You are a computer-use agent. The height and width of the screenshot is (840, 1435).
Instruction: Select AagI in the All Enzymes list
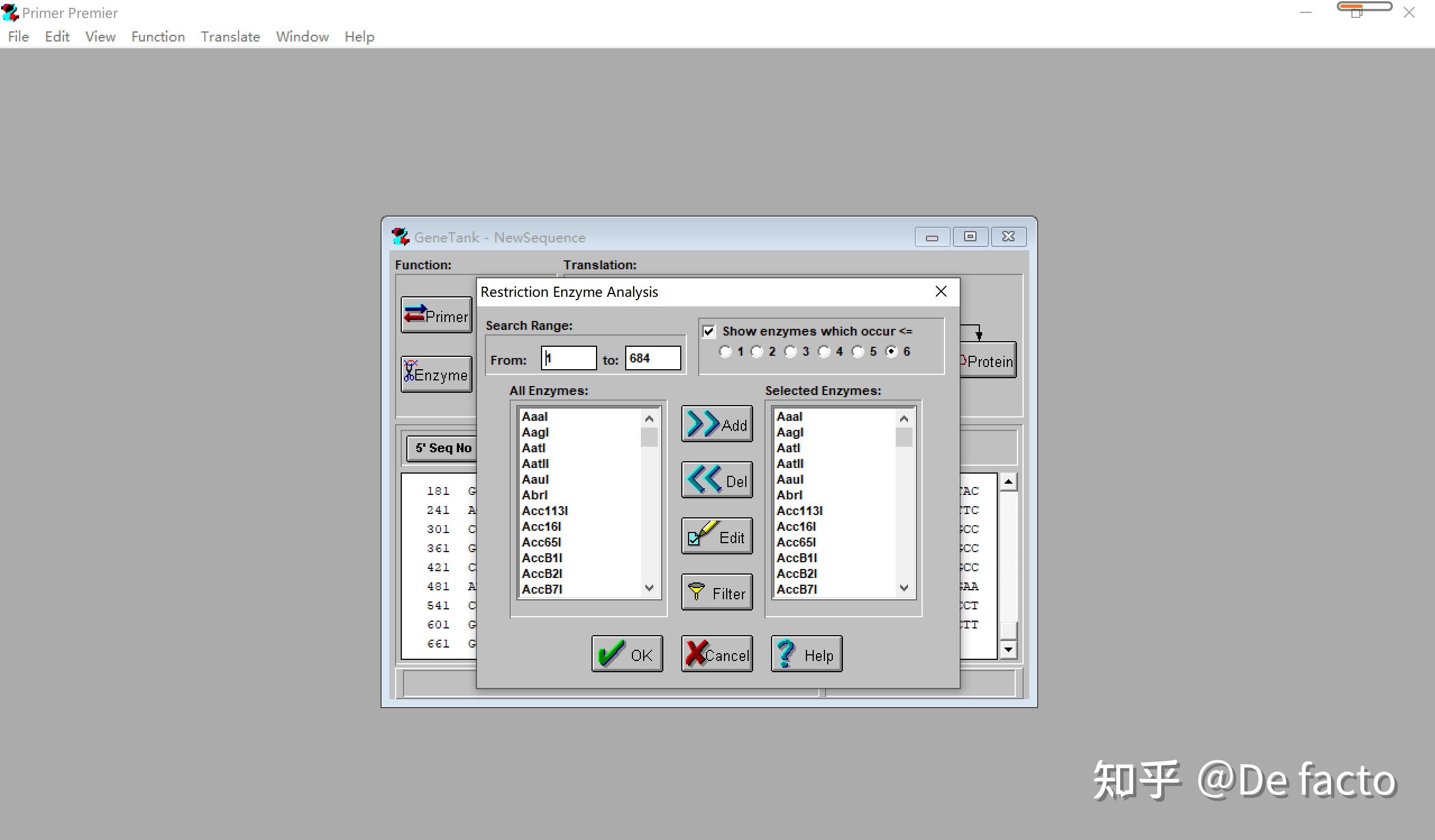581,433
